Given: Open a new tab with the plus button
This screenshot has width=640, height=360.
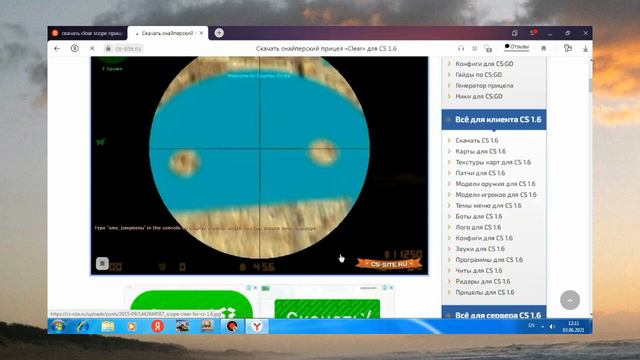Looking at the screenshot, I should pos(219,33).
